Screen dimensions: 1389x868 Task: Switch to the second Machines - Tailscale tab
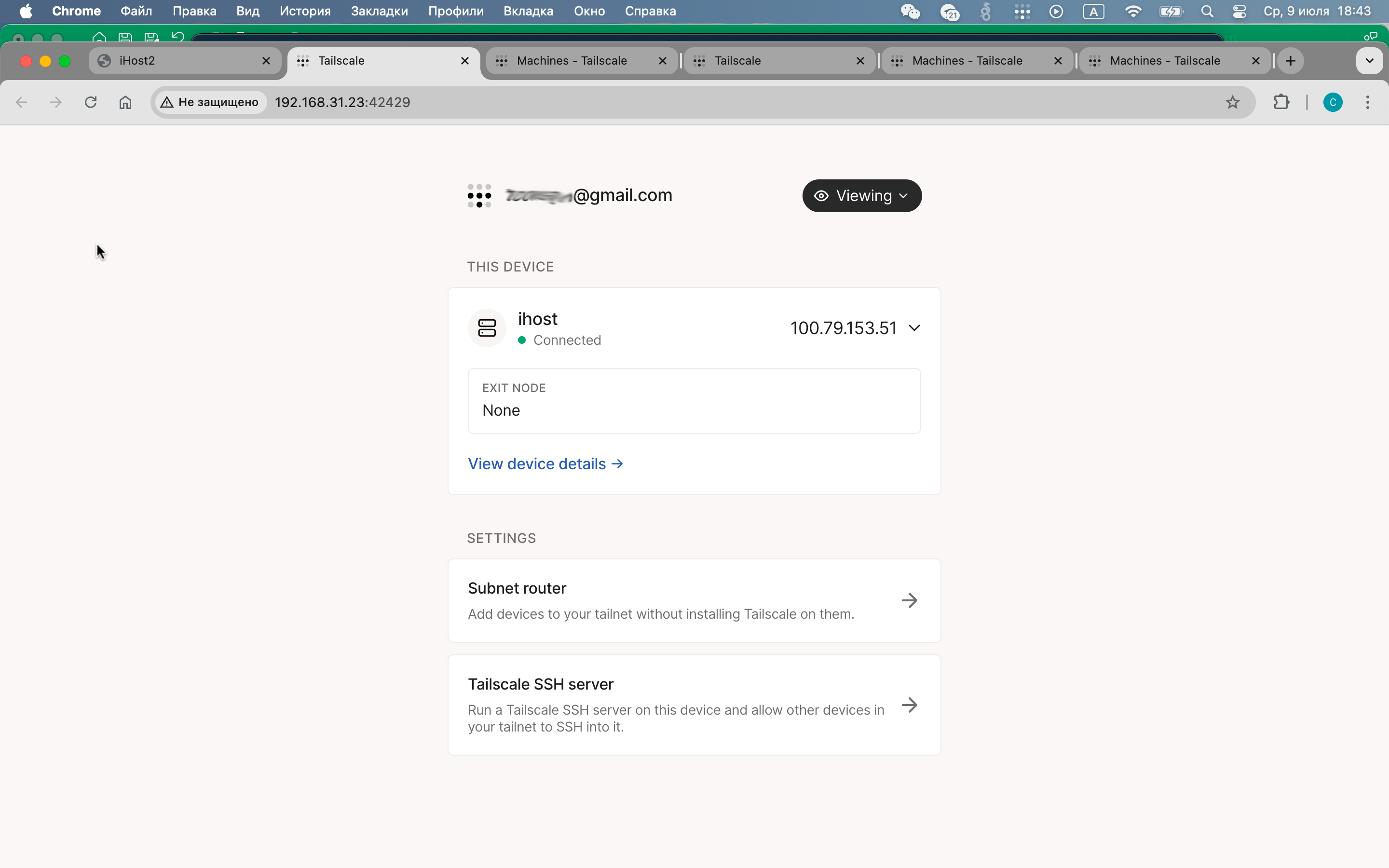(976, 61)
